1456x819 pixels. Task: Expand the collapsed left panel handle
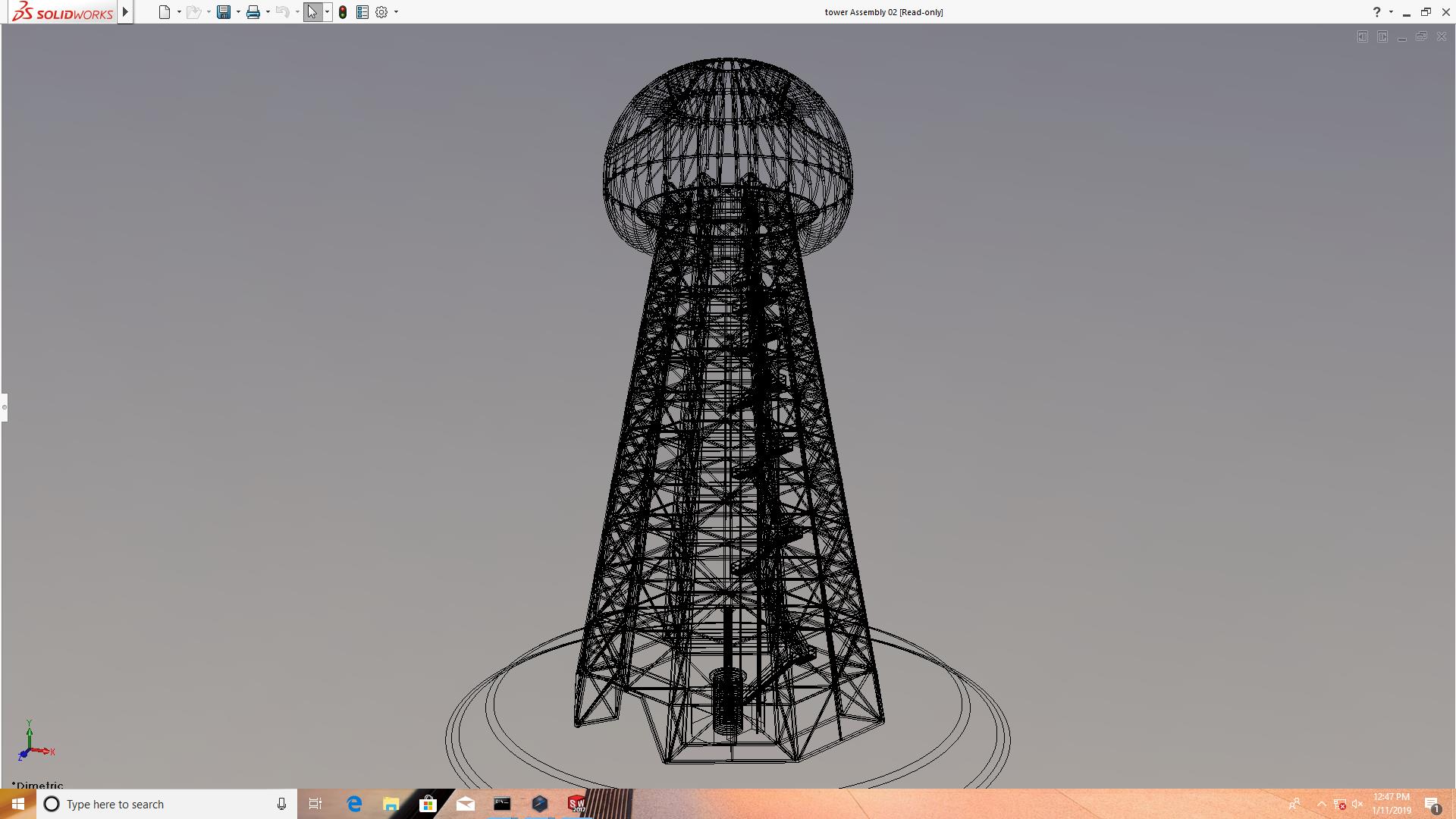(4, 407)
